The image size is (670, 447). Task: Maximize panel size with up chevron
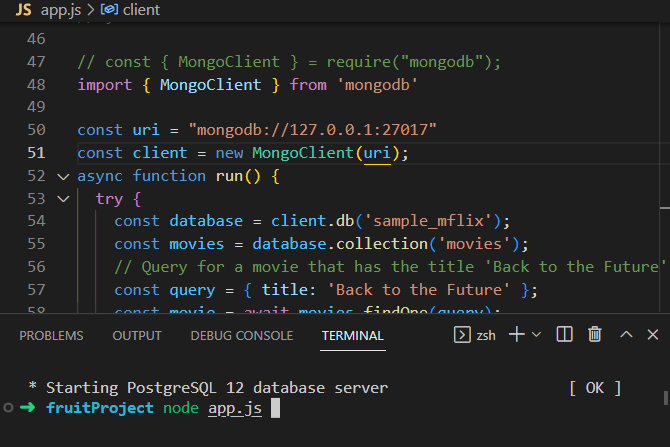(x=626, y=335)
